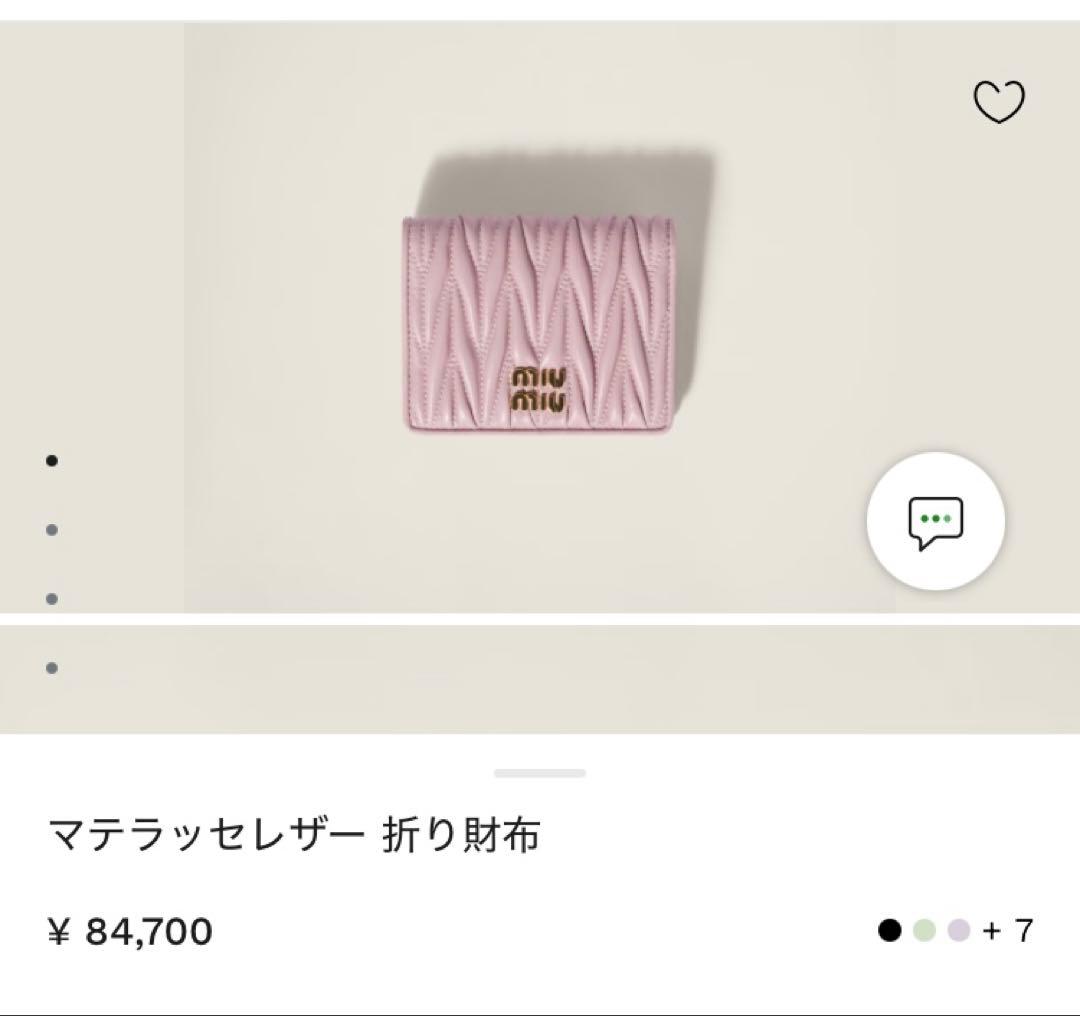The width and height of the screenshot is (1080, 1016).
Task: Collapse the product info panel handle
Action: pyautogui.click(x=540, y=771)
